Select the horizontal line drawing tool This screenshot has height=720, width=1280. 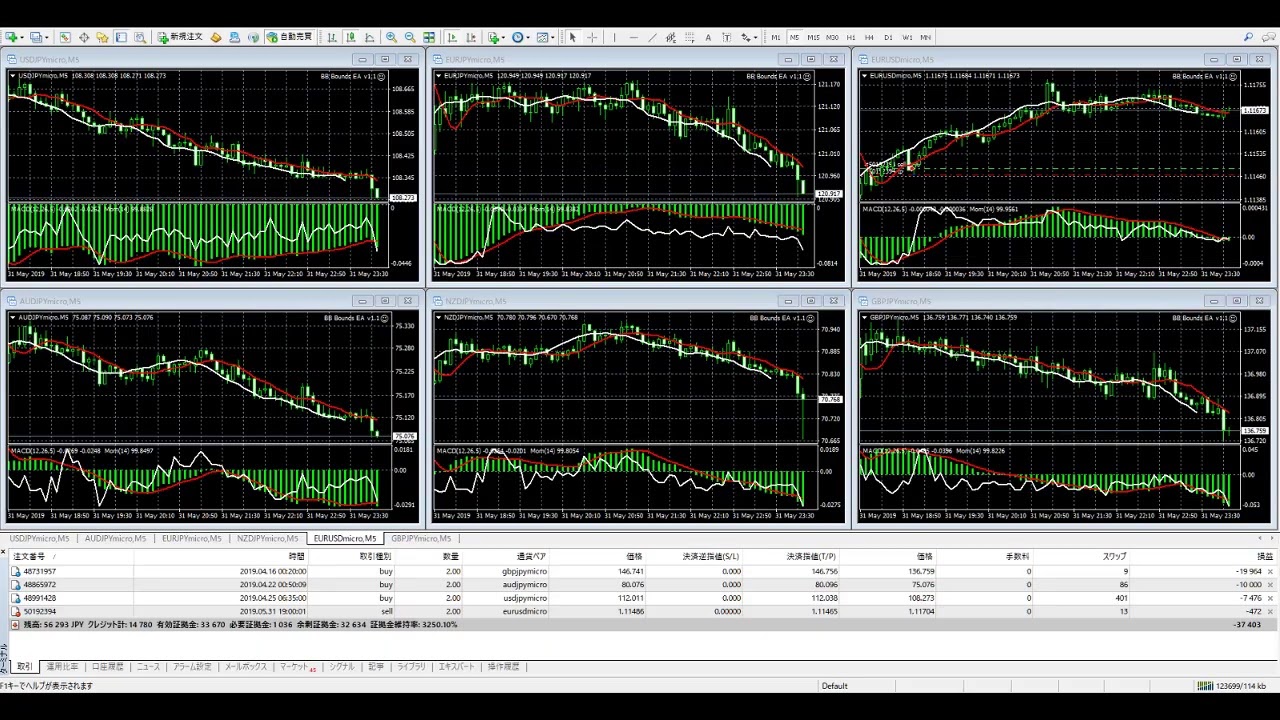(634, 37)
